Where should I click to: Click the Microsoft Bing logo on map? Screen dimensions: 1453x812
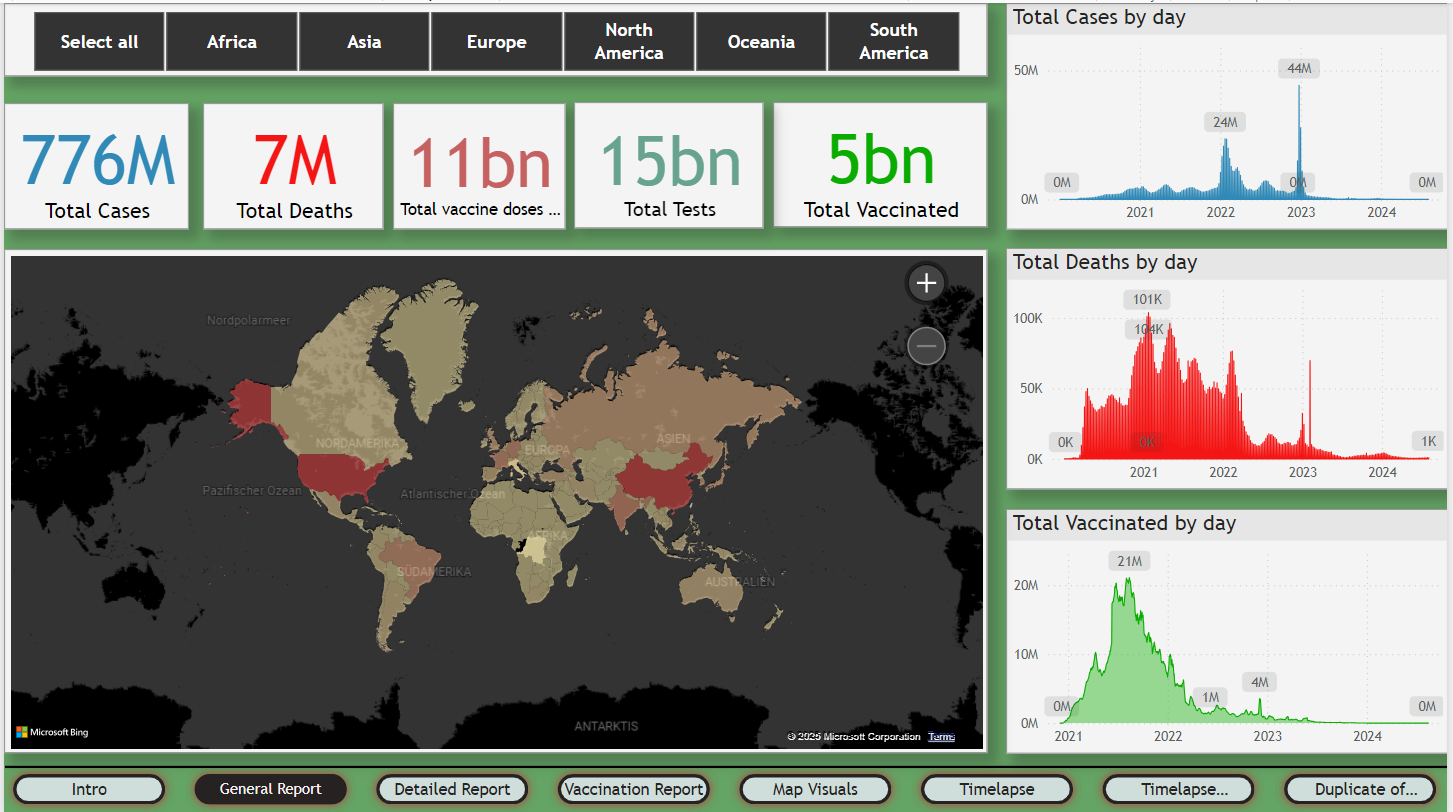(52, 732)
